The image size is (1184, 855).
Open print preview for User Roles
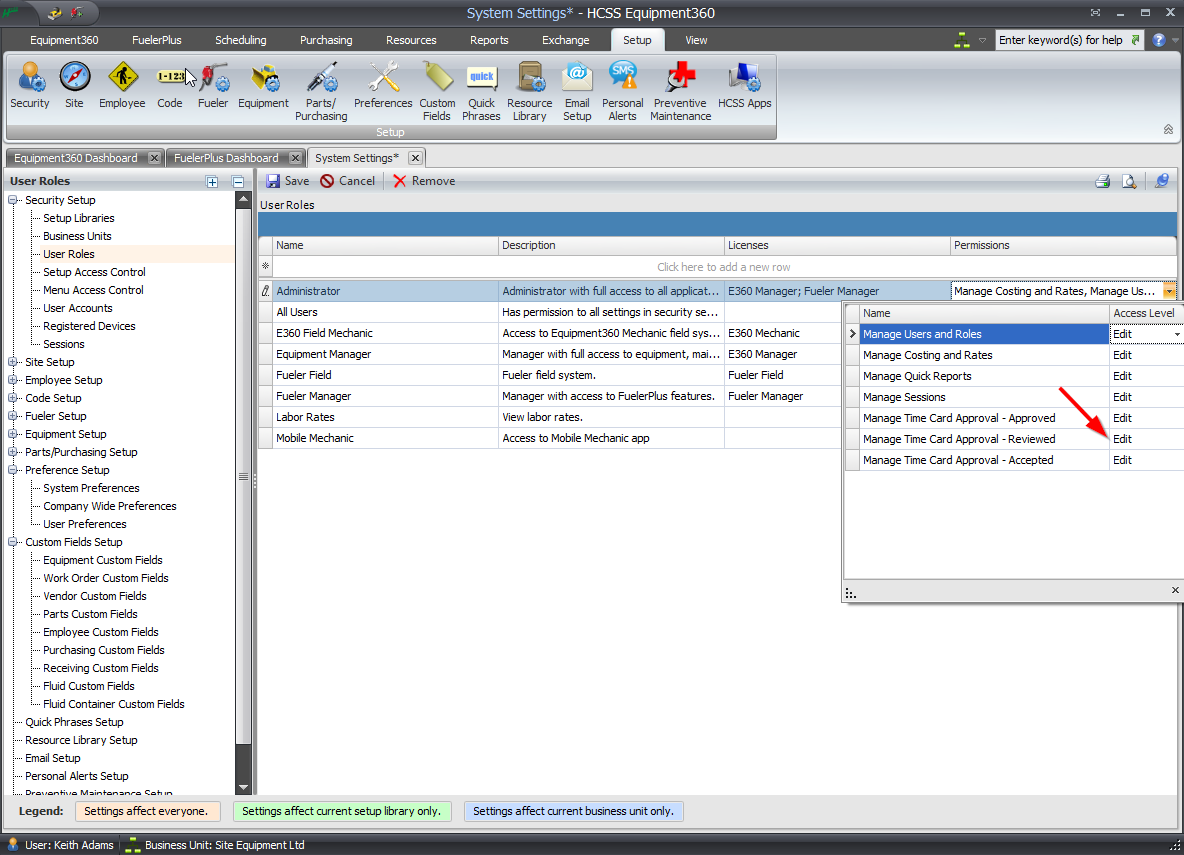1129,181
